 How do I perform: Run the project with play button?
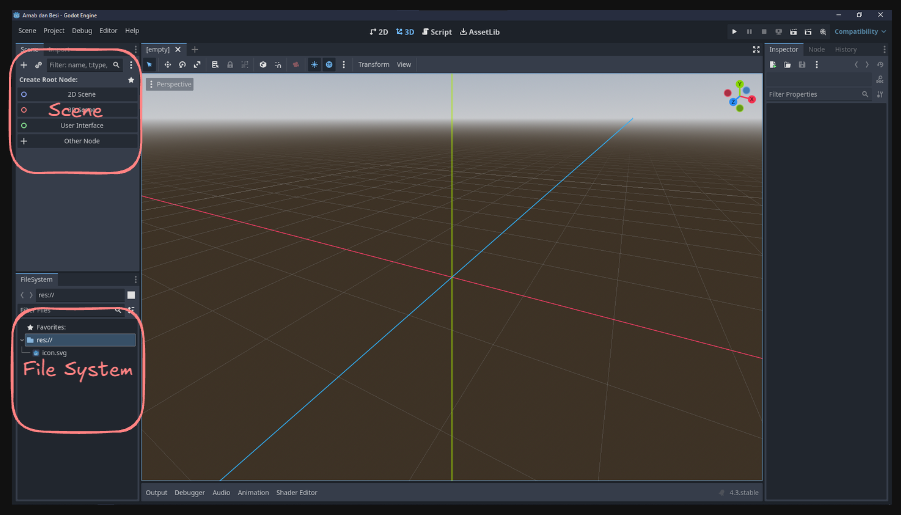(734, 32)
